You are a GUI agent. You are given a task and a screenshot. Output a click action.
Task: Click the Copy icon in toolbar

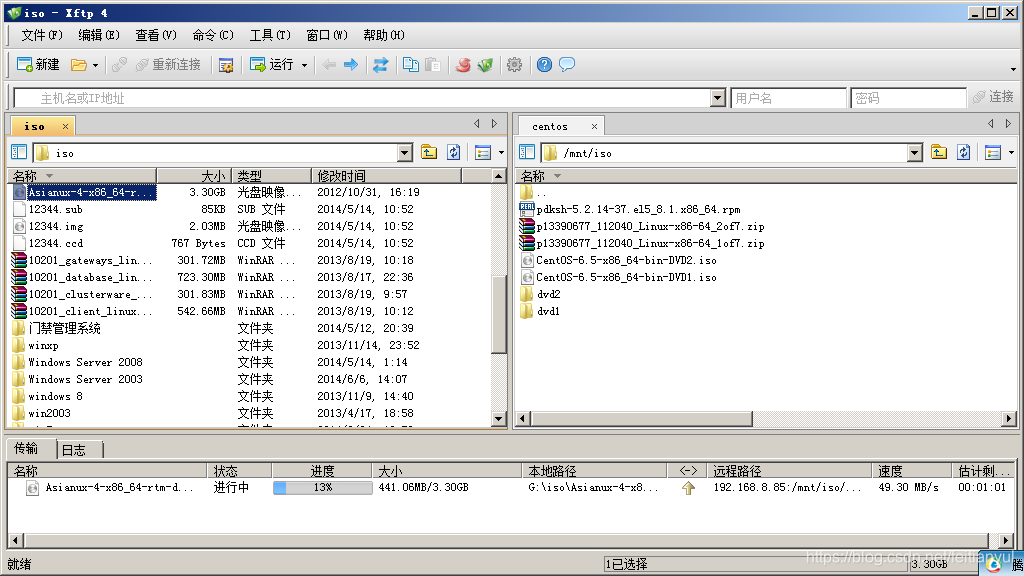coord(411,65)
